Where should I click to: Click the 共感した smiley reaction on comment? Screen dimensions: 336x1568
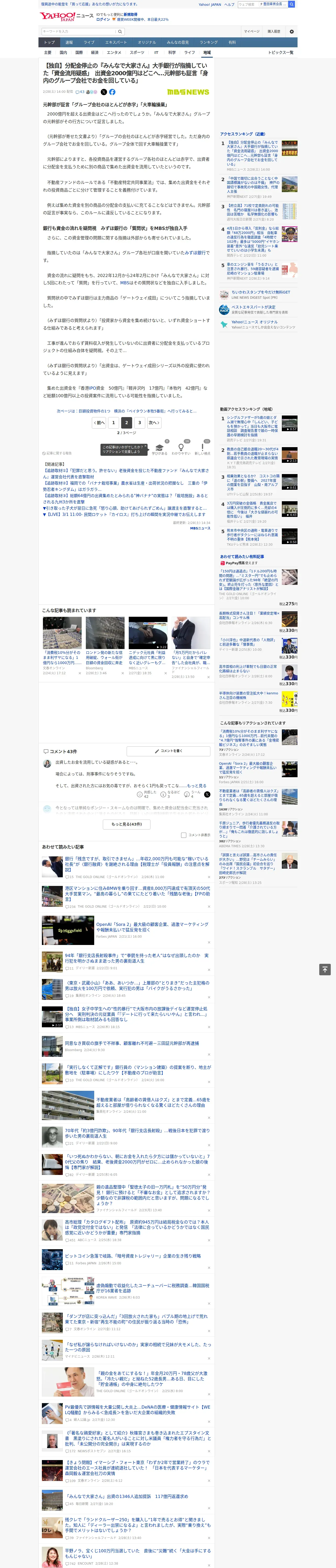click(146, 794)
